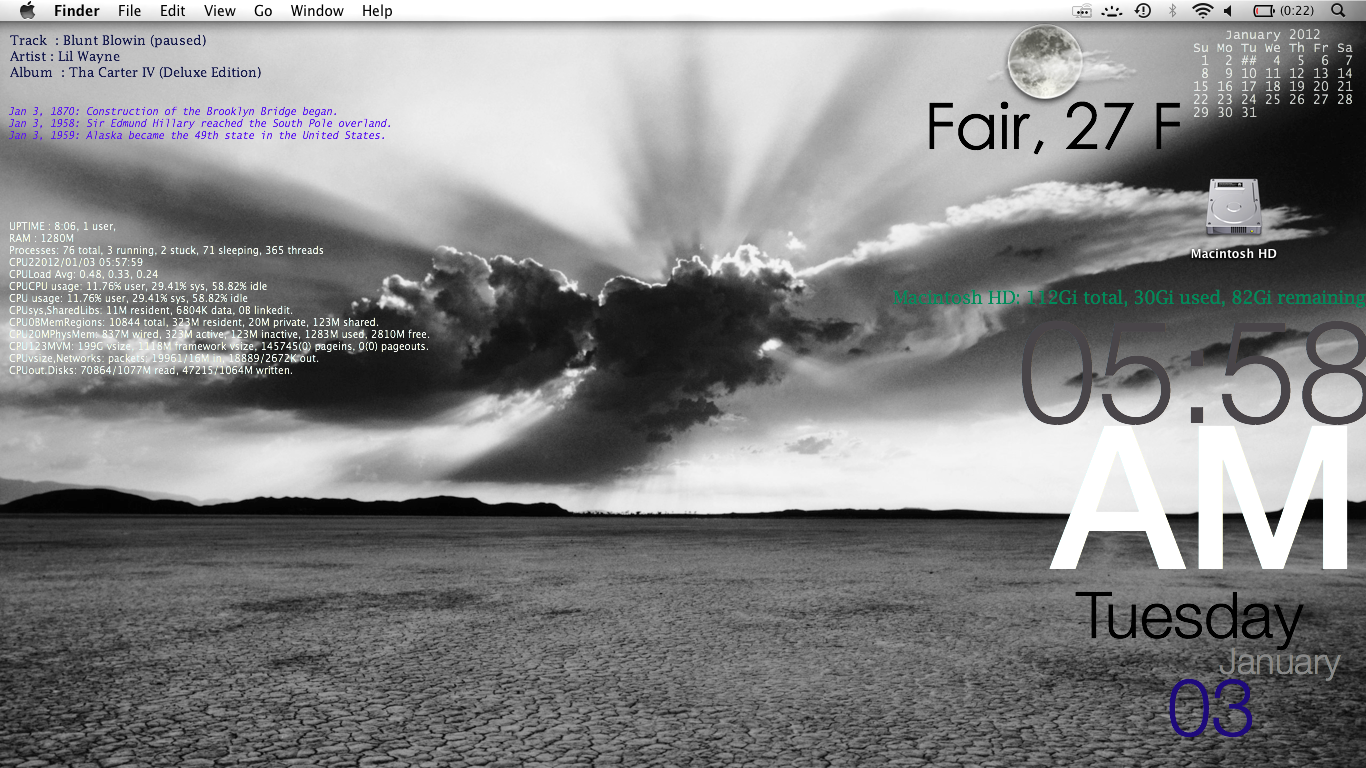Click the gray 'January' text under Tuesday

tap(1279, 663)
